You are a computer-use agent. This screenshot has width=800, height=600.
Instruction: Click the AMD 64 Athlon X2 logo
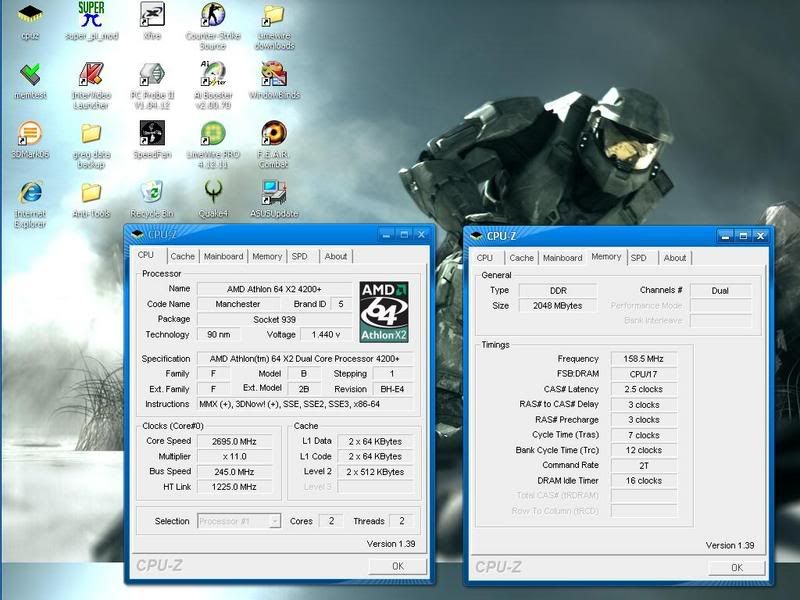384,312
